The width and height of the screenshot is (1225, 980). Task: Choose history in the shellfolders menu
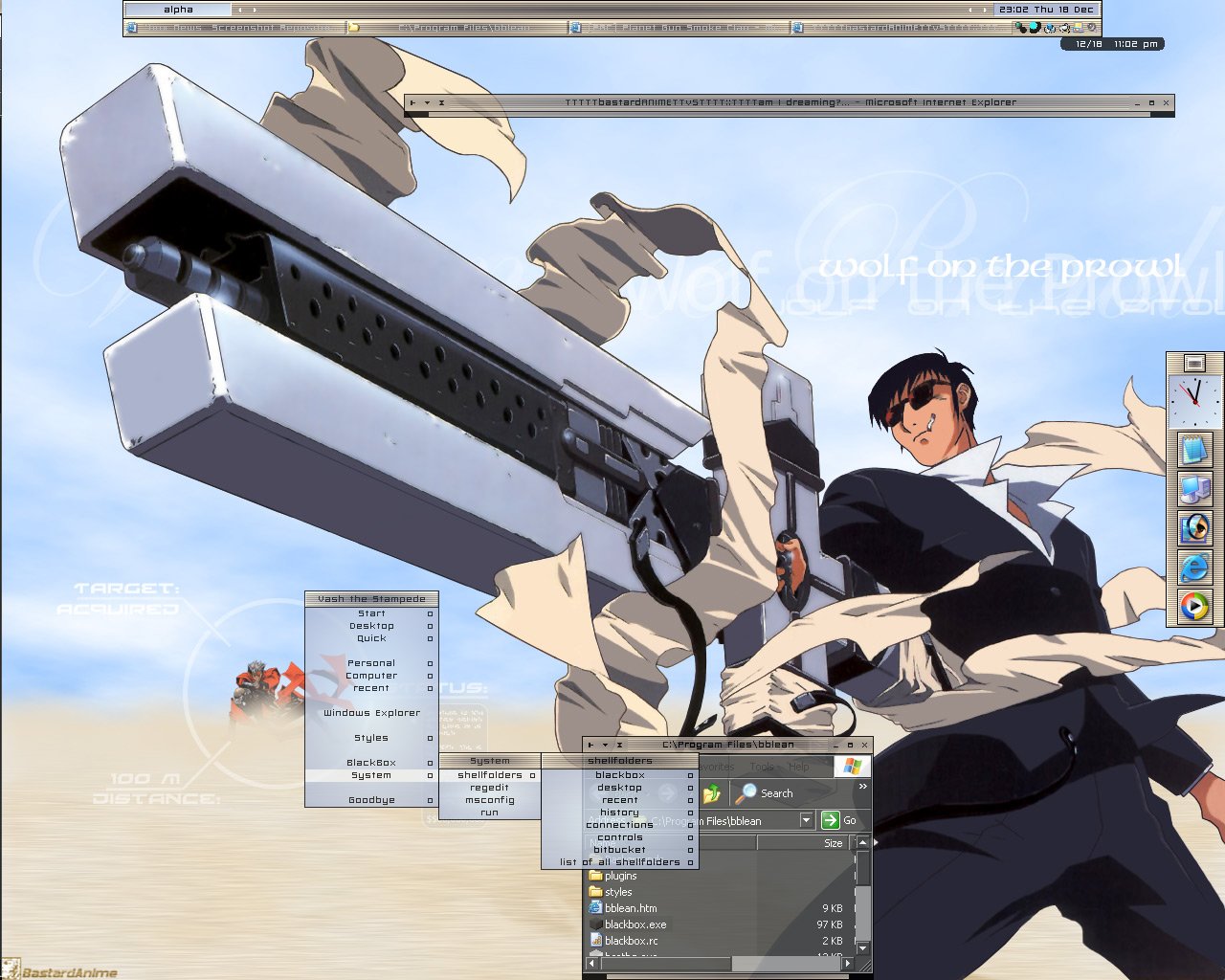tap(620, 813)
